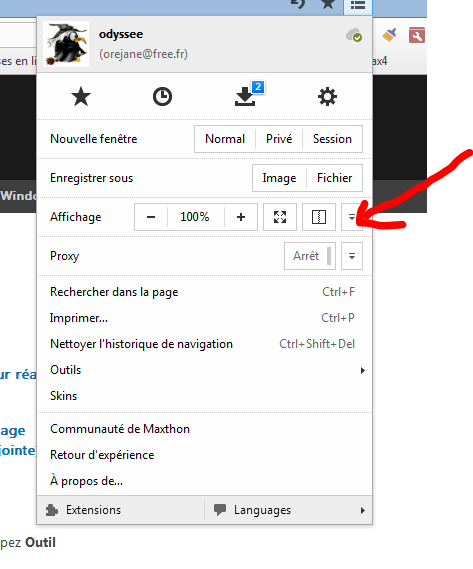Save page as Image
The width and height of the screenshot is (473, 569).
click(279, 178)
